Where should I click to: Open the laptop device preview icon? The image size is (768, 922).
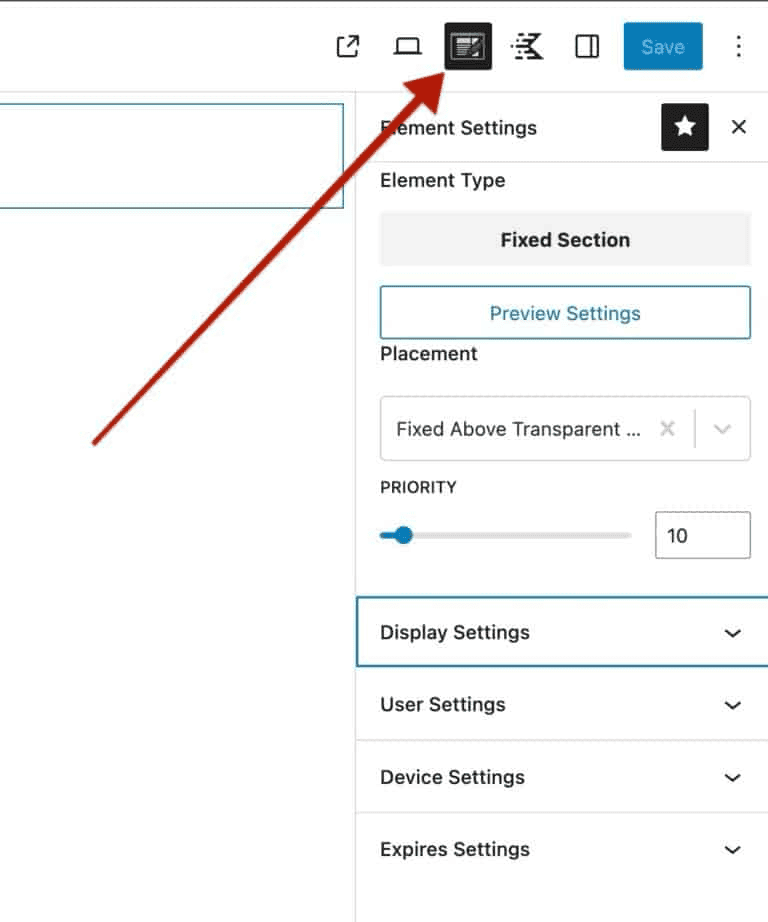click(407, 47)
